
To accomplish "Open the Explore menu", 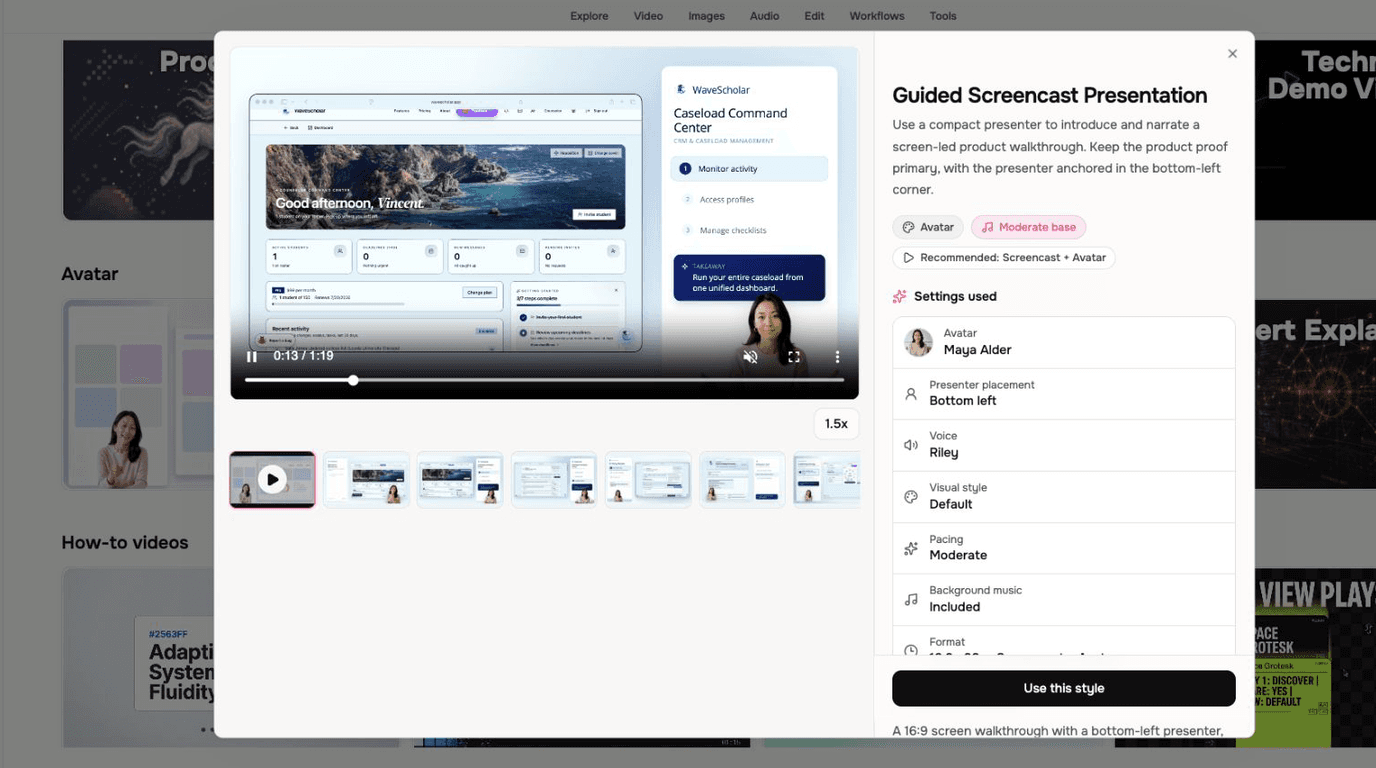I will coord(589,16).
